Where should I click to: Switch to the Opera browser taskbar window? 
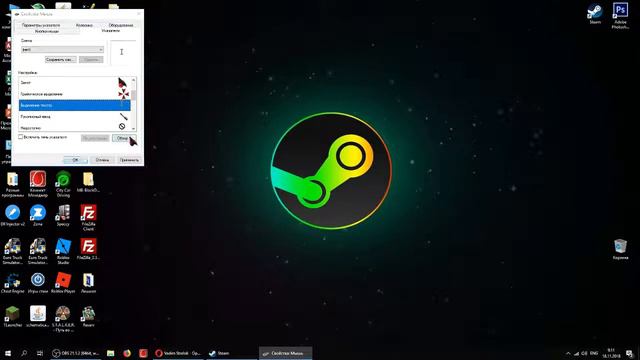[x=178, y=353]
